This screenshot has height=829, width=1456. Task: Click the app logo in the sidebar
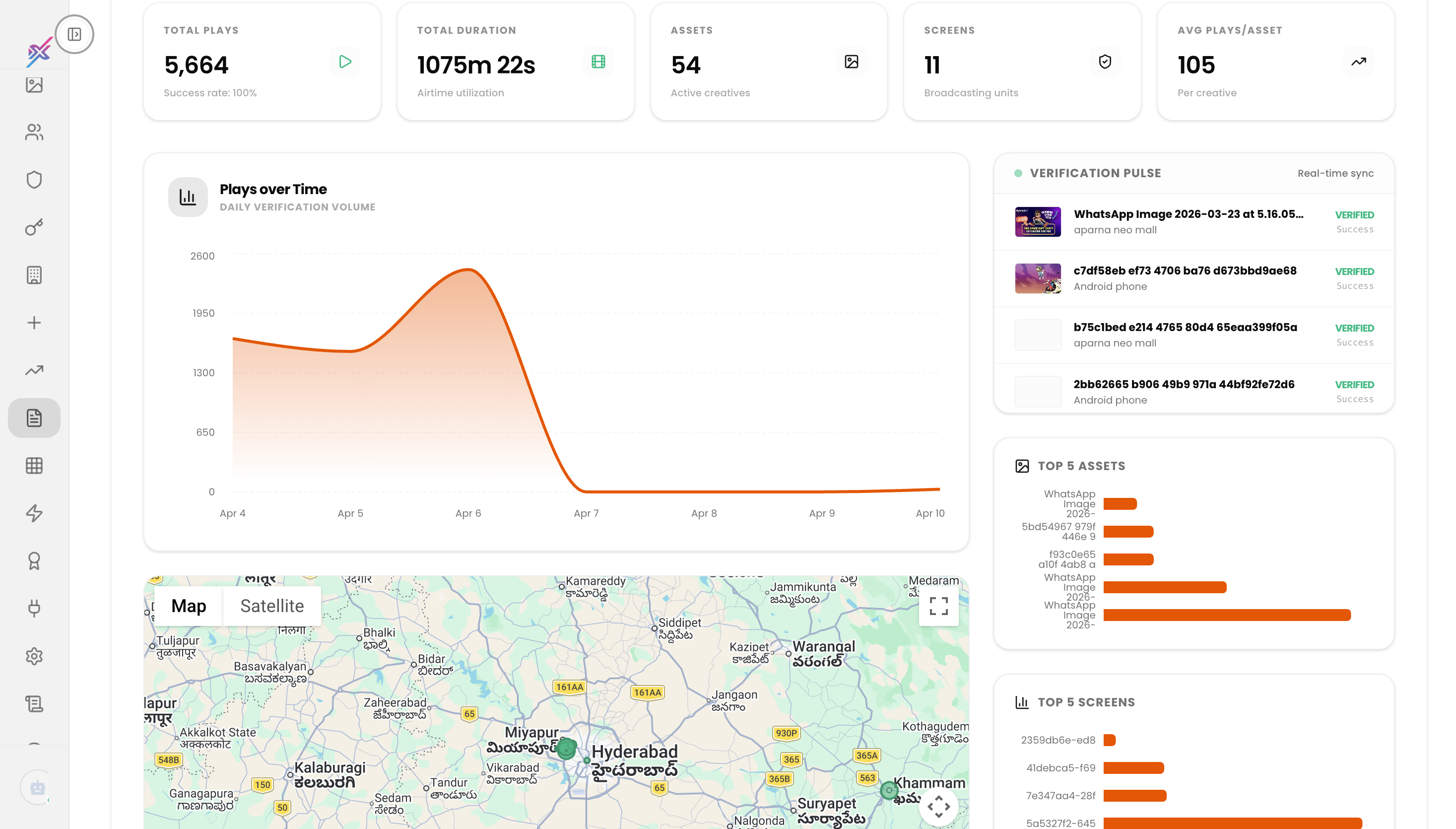tap(40, 52)
